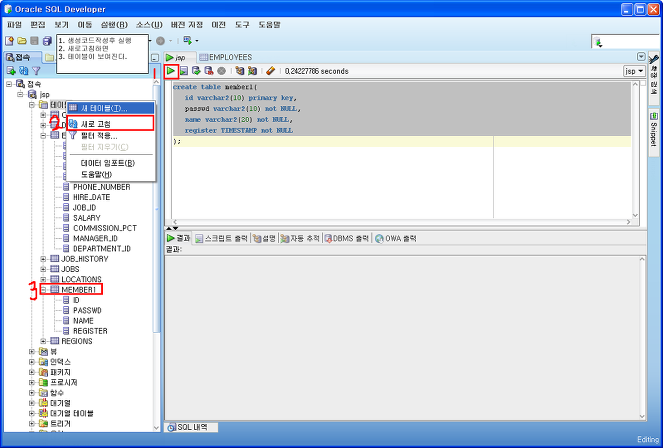The width and height of the screenshot is (663, 448).
Task: Click the Save icon in main toolbar
Action: click(34, 41)
